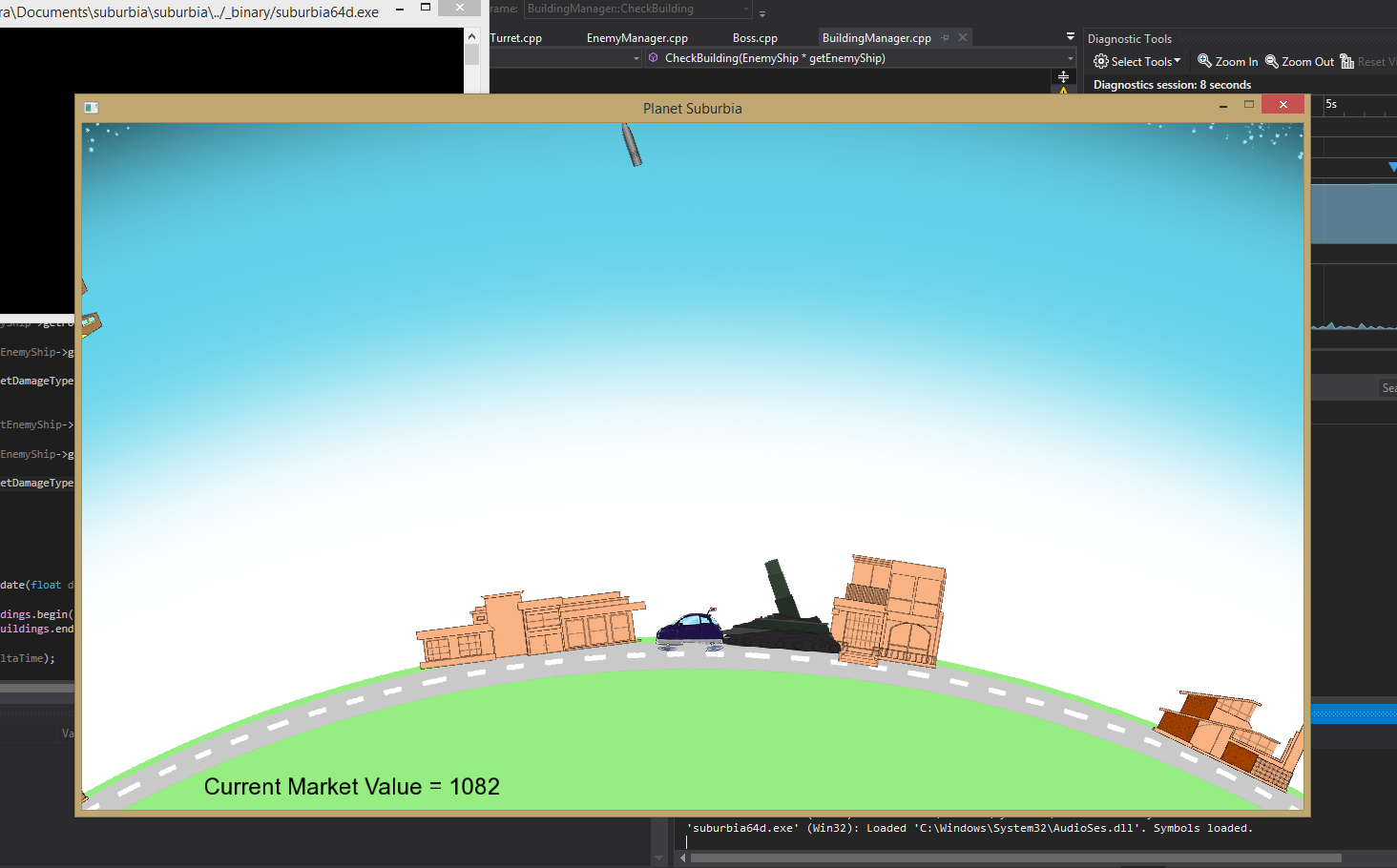Switch to the Boss.cpp tab

[755, 38]
